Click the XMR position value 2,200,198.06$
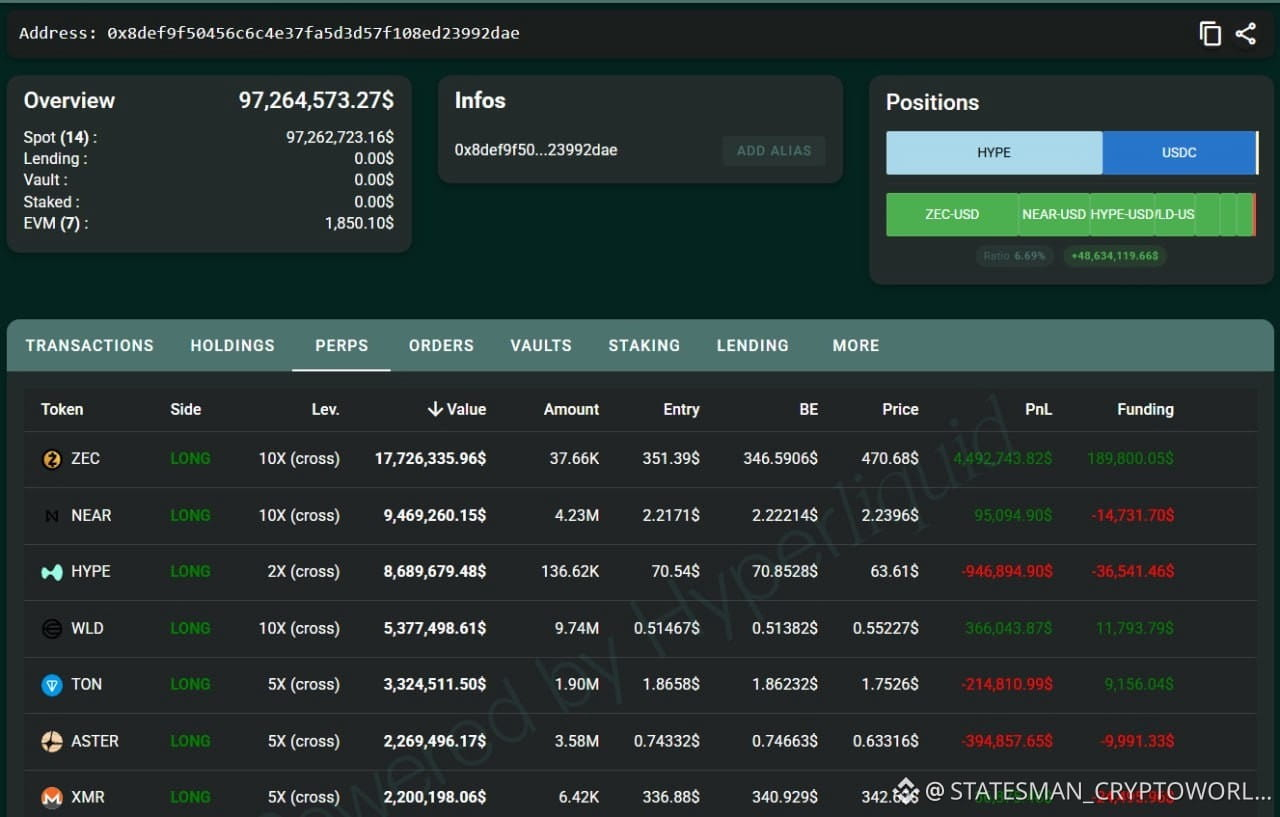The width and height of the screenshot is (1280, 817). point(435,797)
